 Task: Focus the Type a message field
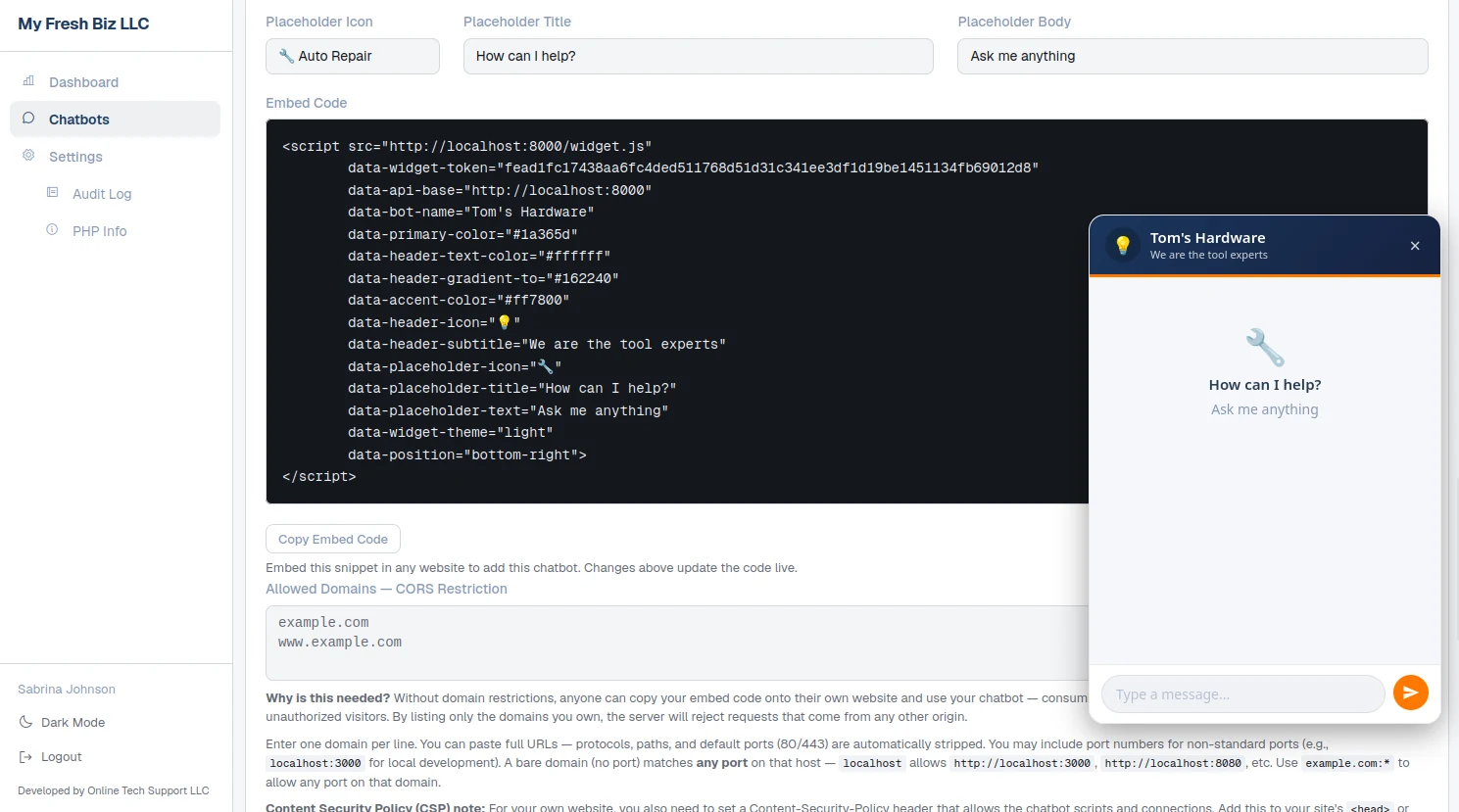1243,694
